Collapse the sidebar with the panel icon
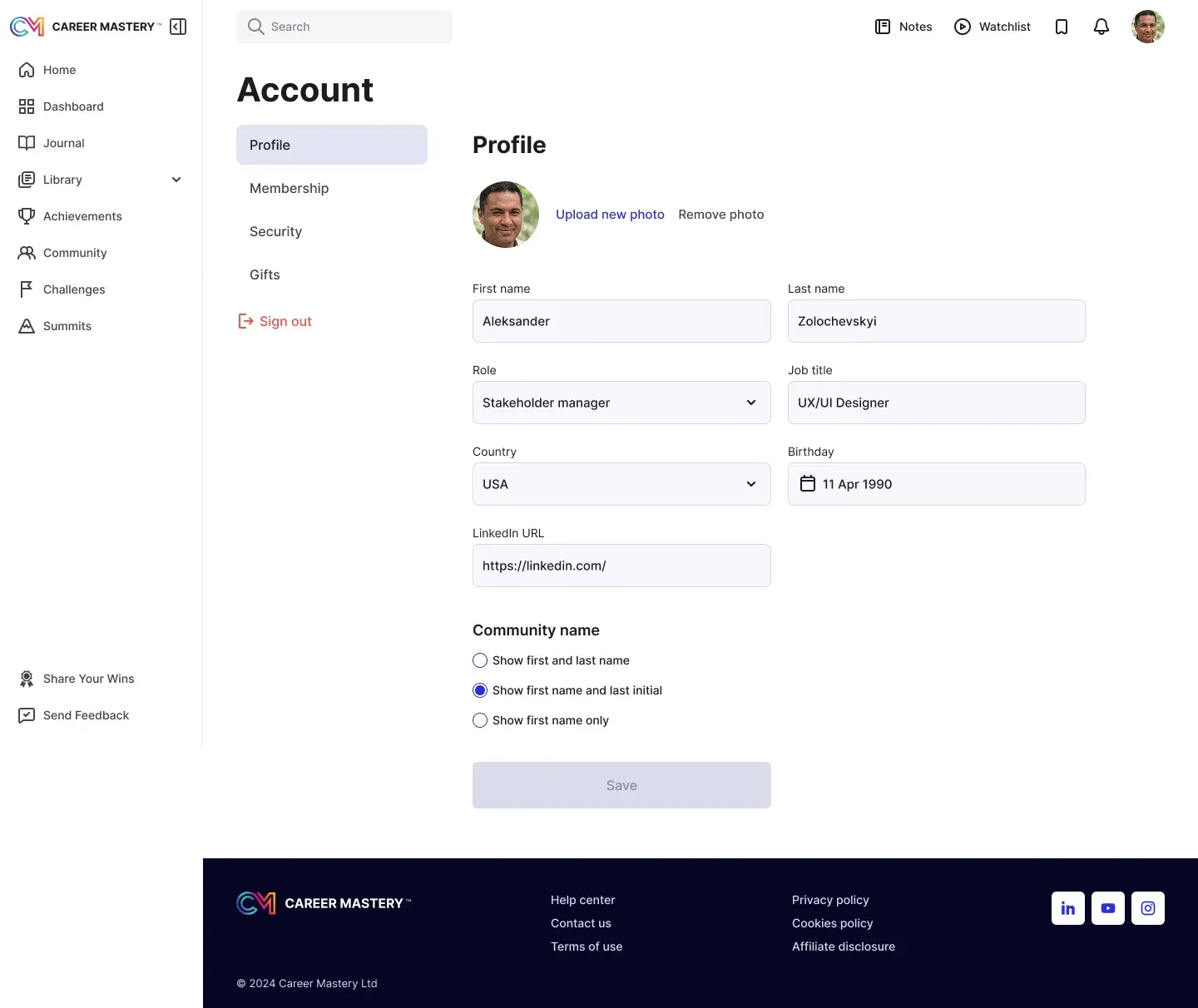The image size is (1198, 1008). click(x=178, y=27)
